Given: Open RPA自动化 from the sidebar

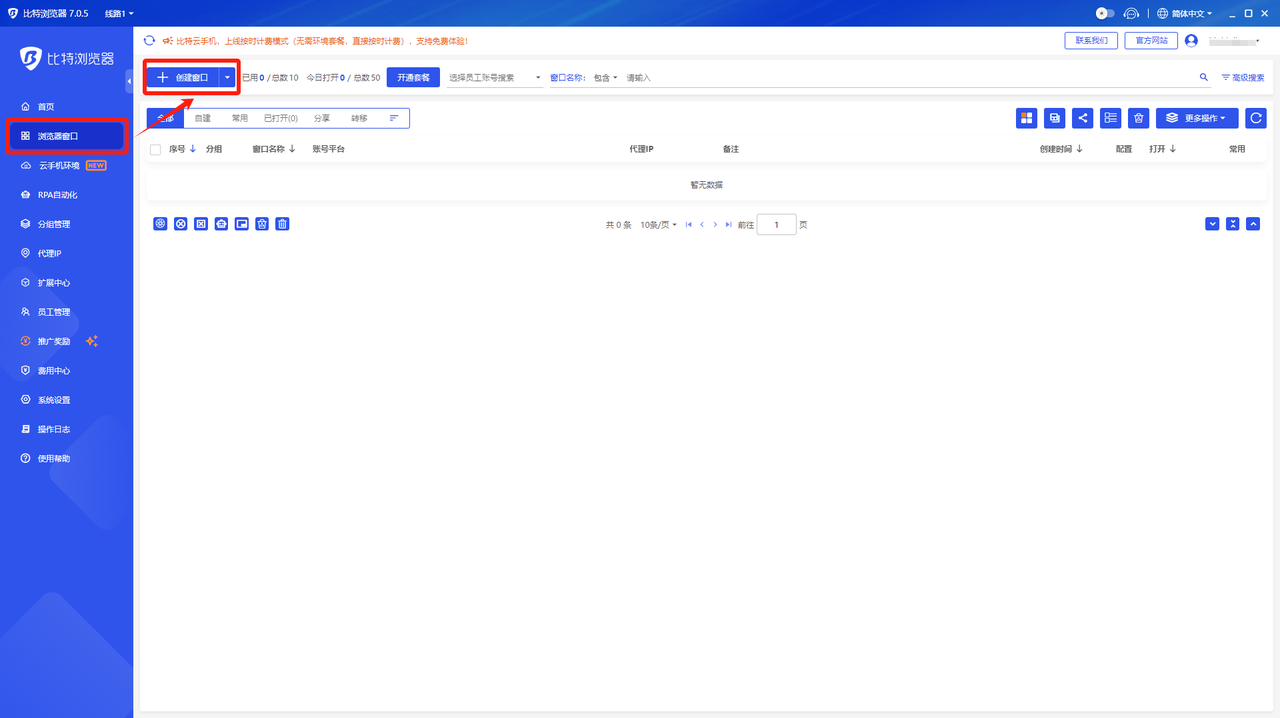Looking at the screenshot, I should [x=62, y=194].
